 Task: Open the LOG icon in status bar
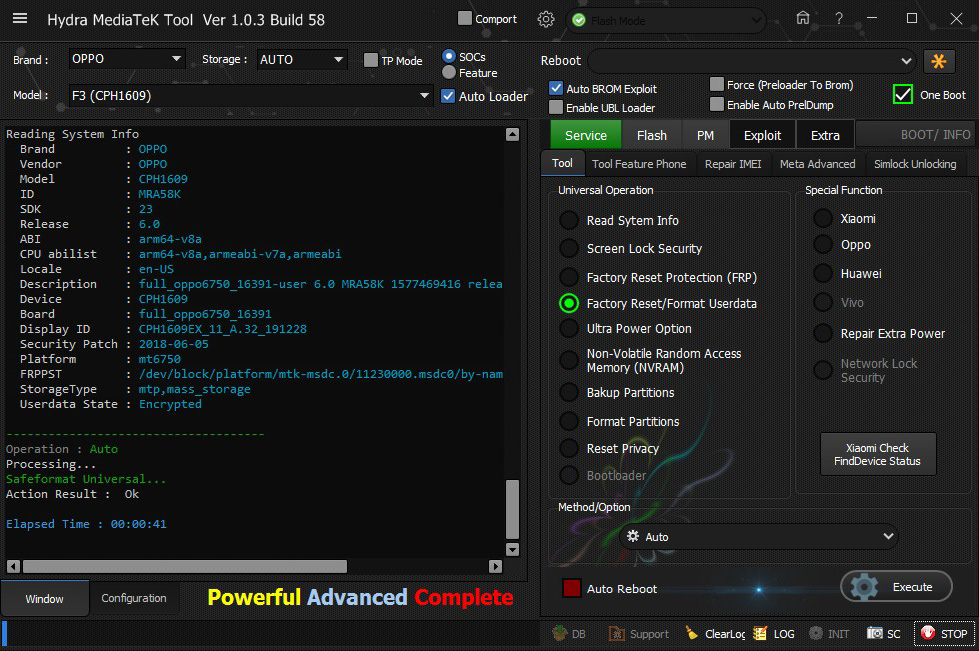coord(774,633)
